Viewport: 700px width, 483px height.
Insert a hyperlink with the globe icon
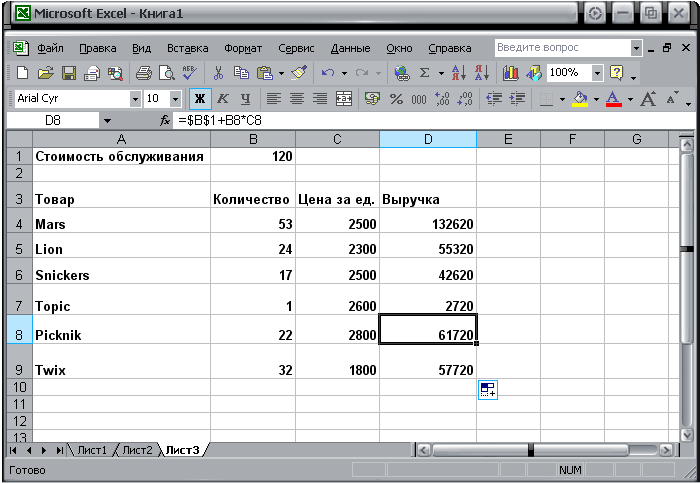pyautogui.click(x=402, y=72)
